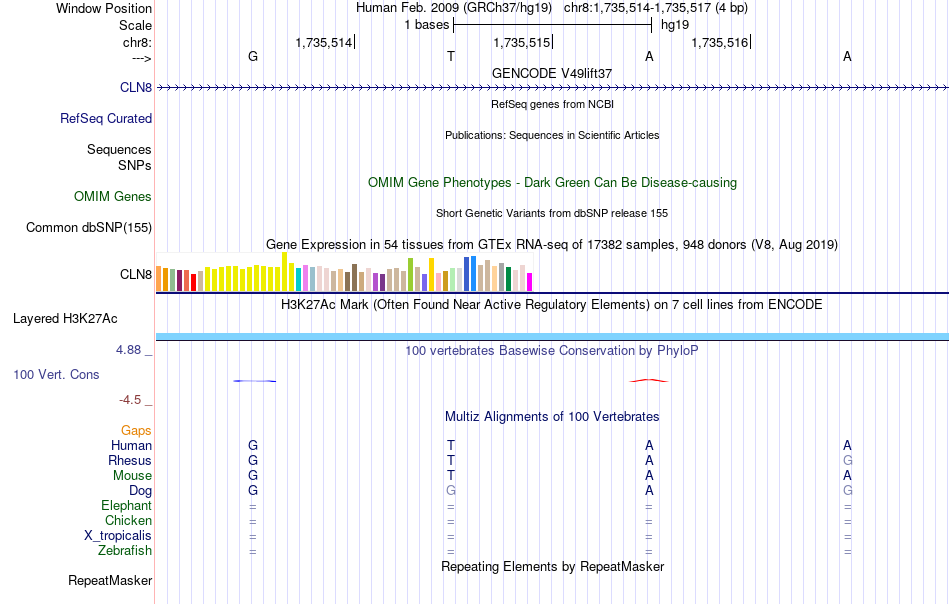This screenshot has height=604, width=950.
Task: Click the 'GENCODE V49lift37' track title
Action: click(x=552, y=73)
